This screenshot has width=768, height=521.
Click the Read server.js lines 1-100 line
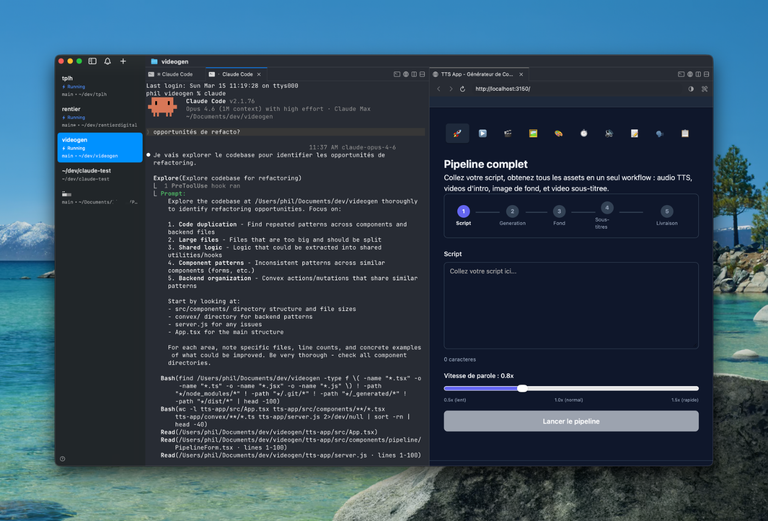[x=290, y=455]
